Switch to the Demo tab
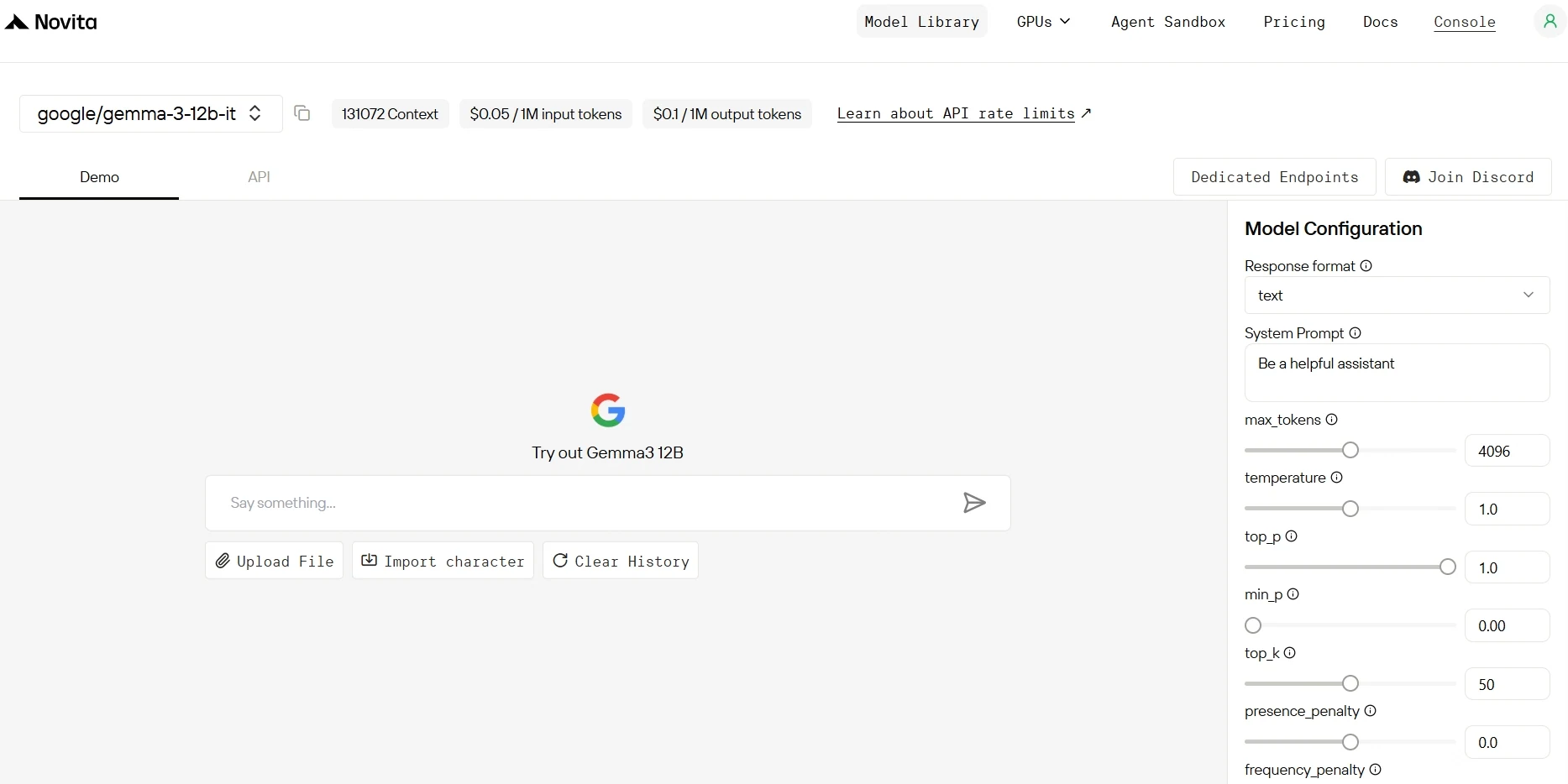This screenshot has width=1568, height=784. 99,177
